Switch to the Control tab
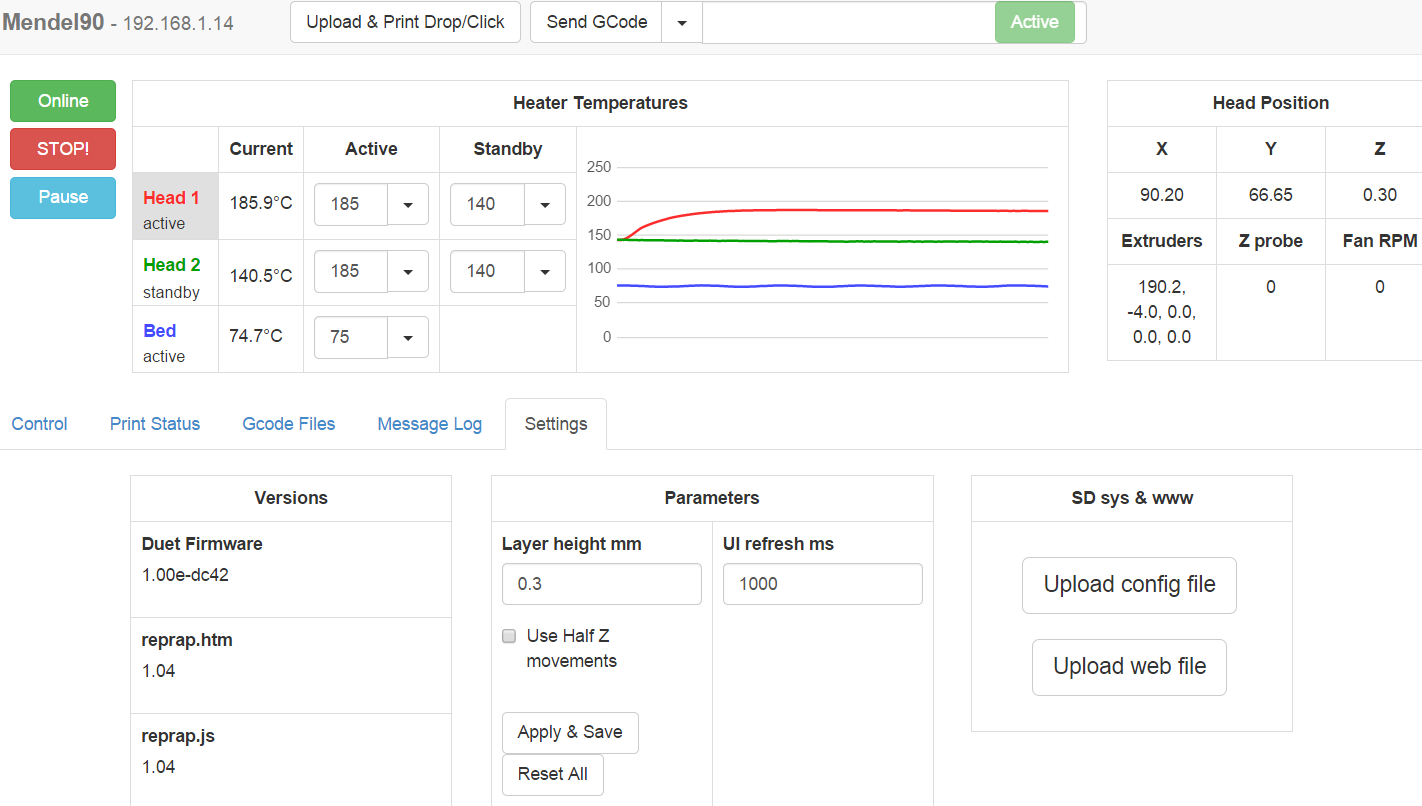Viewport: 1422px width, 806px height. (39, 424)
